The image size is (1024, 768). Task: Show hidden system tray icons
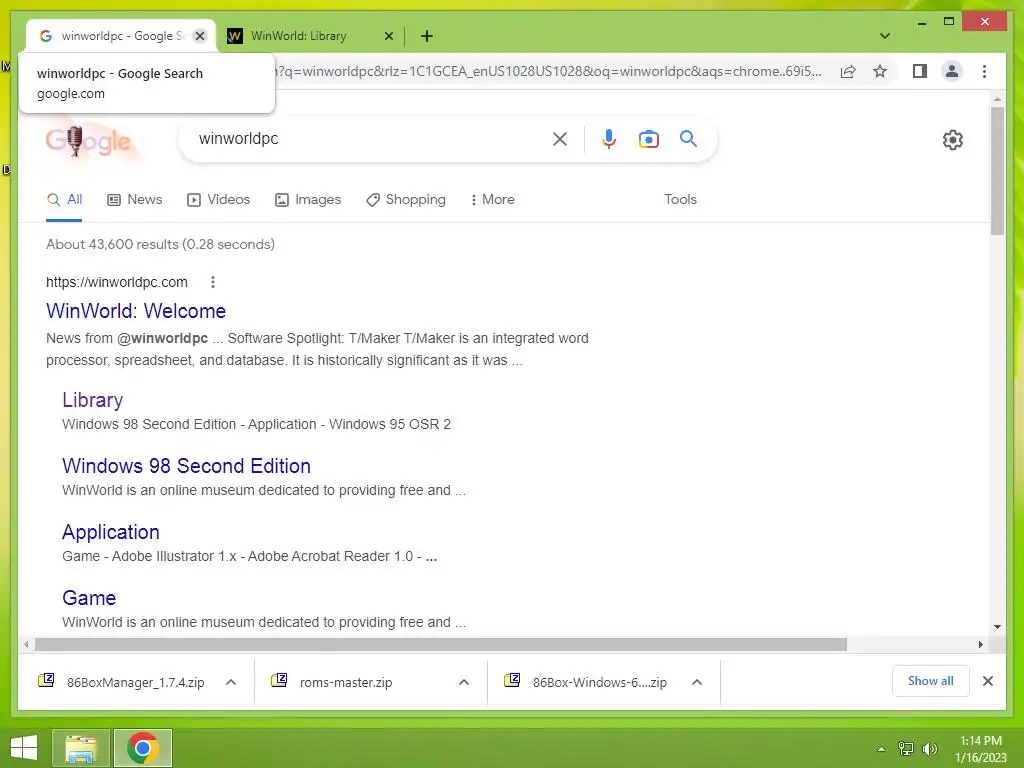click(882, 749)
